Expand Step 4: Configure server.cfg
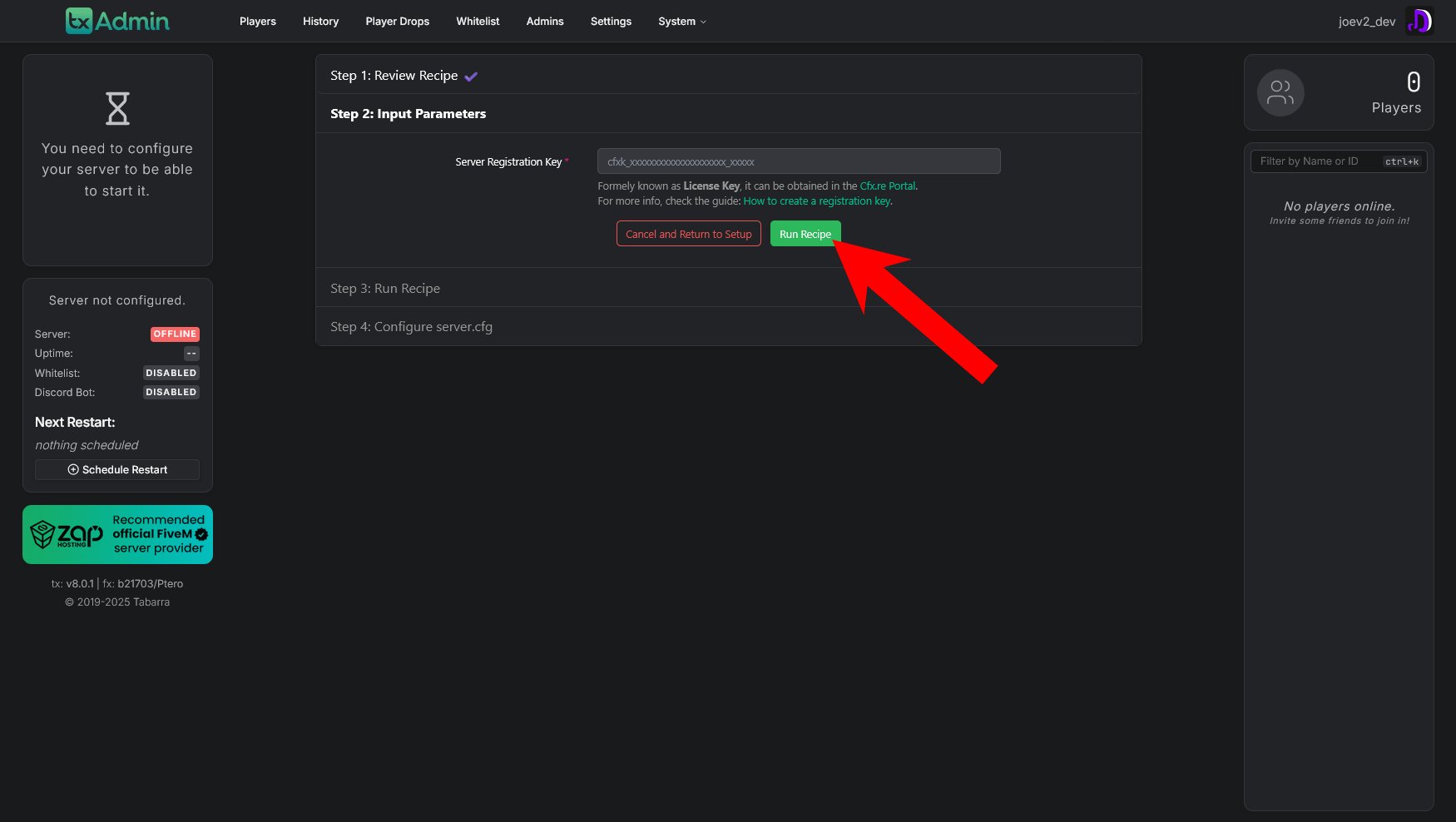Screen dimensions: 1456x822 pos(728,326)
